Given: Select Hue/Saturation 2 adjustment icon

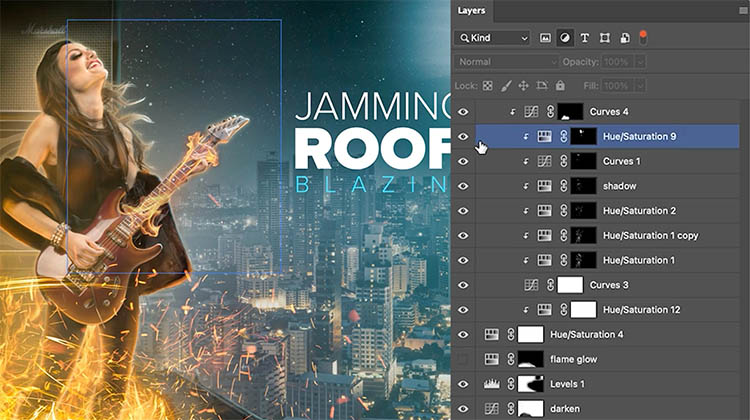Looking at the screenshot, I should 544,211.
